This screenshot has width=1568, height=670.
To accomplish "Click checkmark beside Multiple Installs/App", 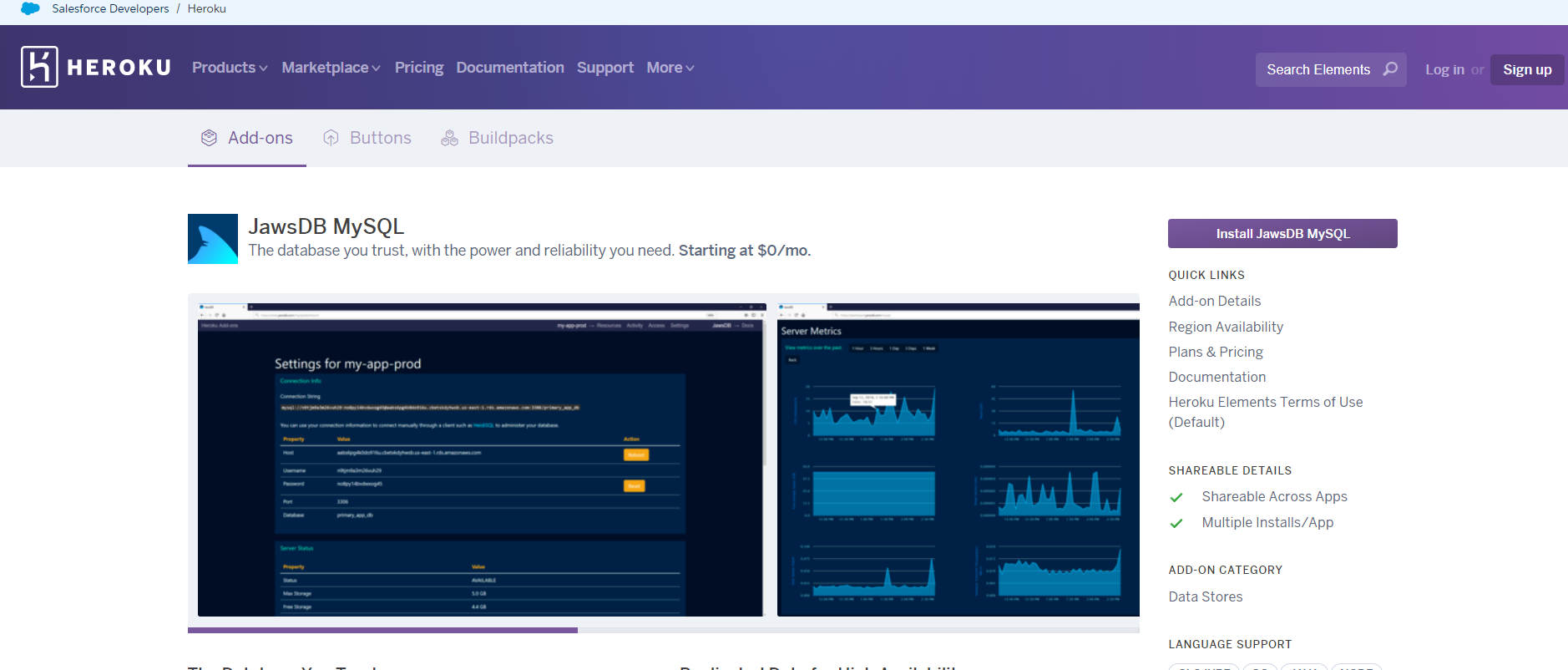I will 1176,524.
